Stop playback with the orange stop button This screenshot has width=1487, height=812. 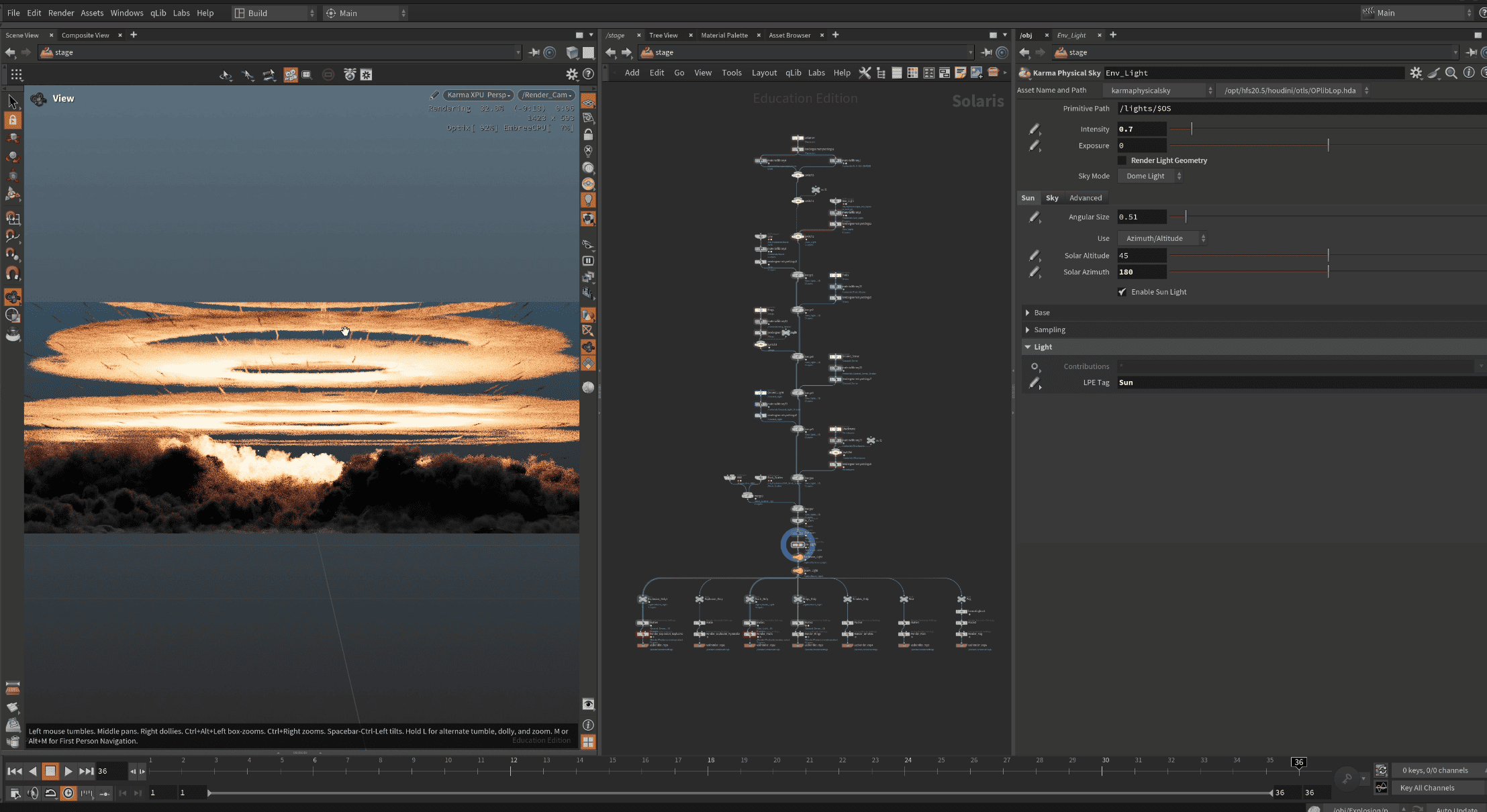[50, 771]
